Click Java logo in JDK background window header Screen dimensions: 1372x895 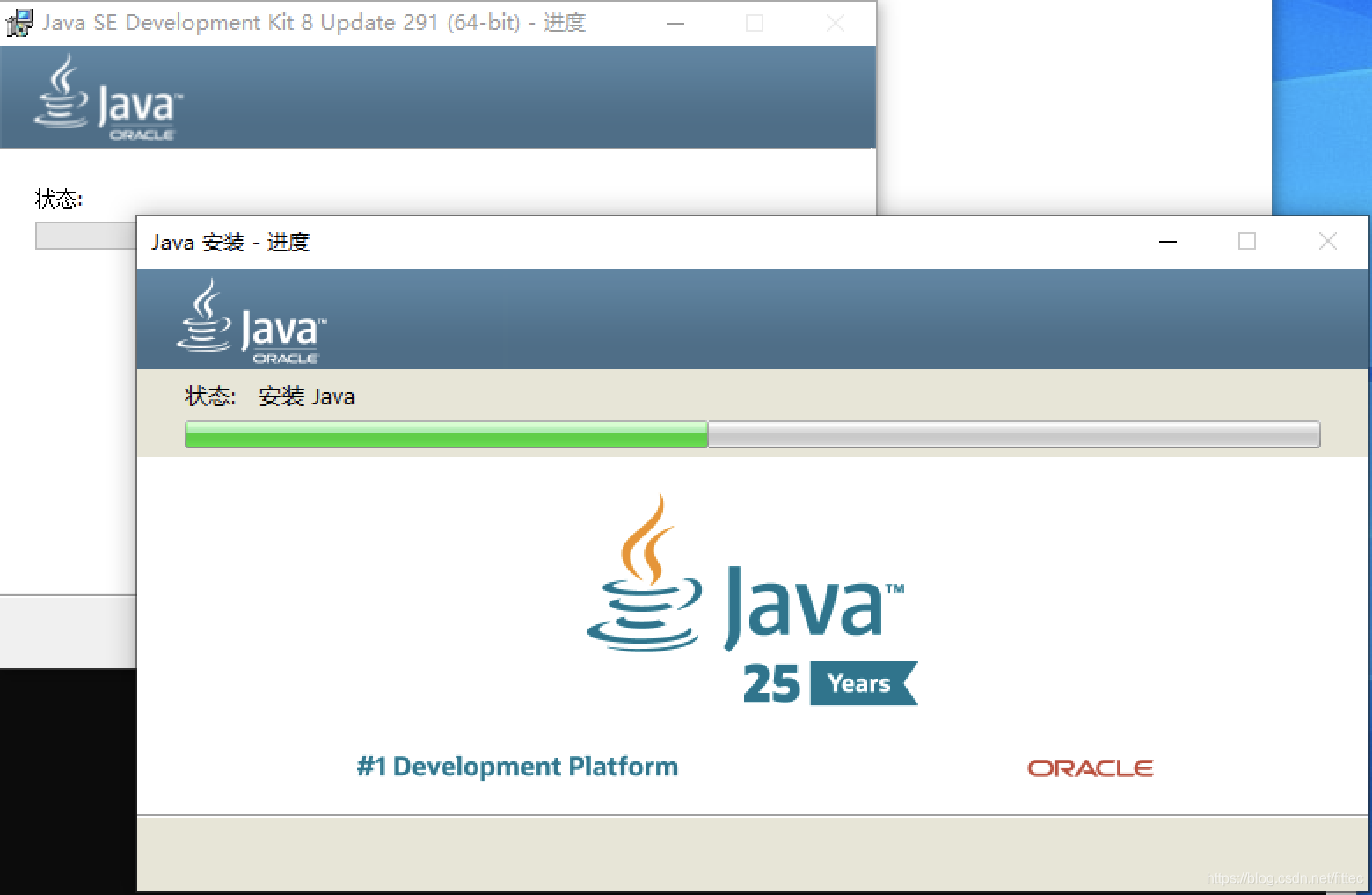coord(108,97)
